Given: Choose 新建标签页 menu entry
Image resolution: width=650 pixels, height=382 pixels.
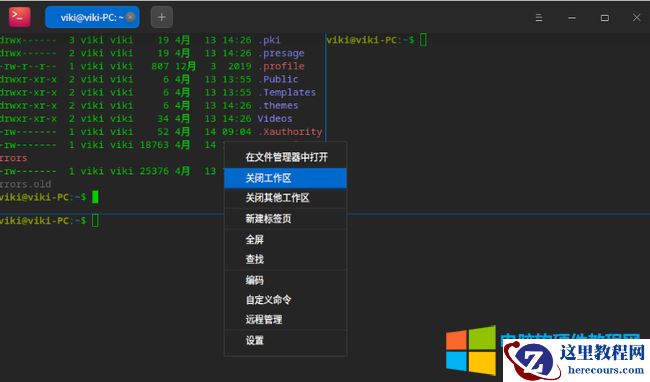Looking at the screenshot, I should coord(286,218).
